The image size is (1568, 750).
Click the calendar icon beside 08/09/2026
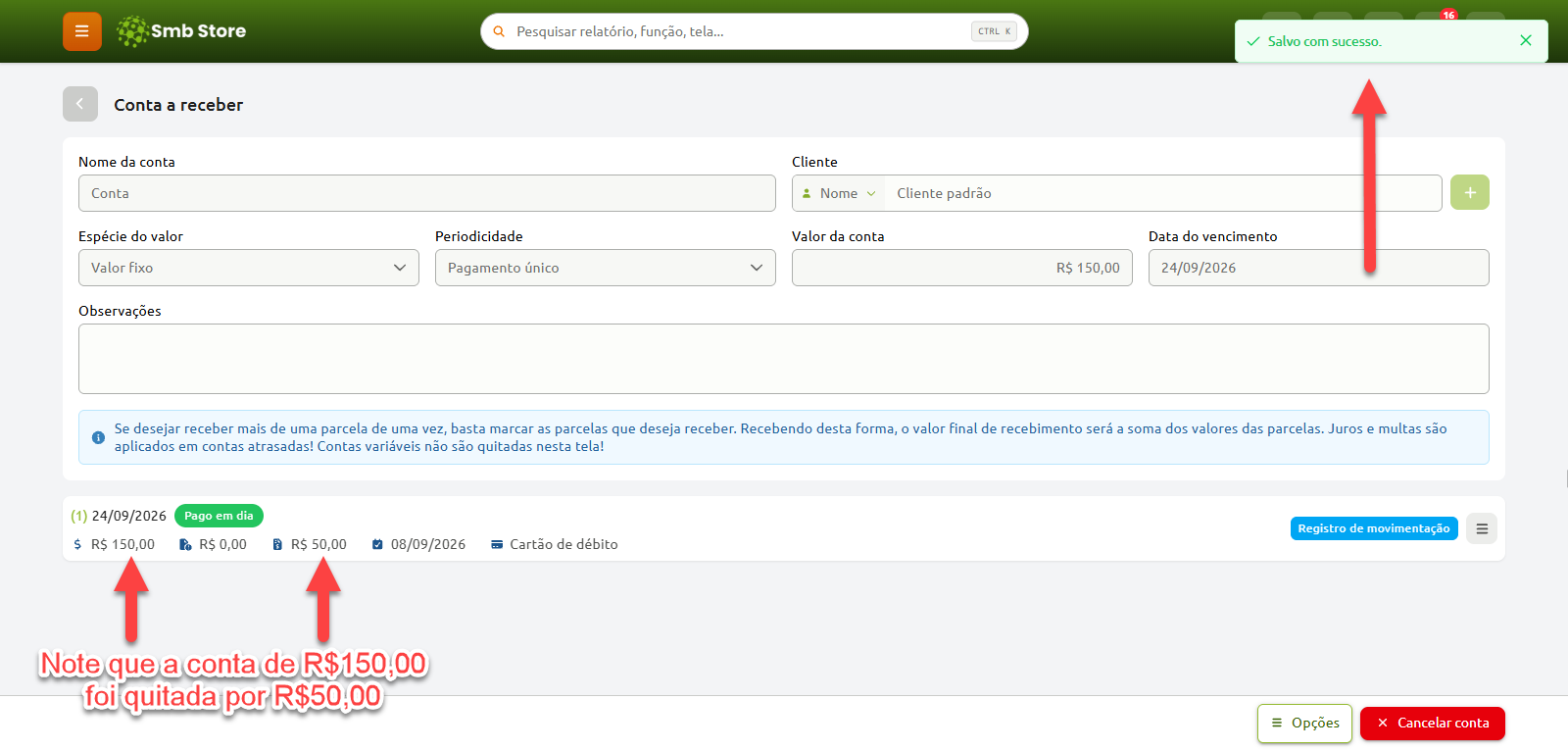(377, 544)
